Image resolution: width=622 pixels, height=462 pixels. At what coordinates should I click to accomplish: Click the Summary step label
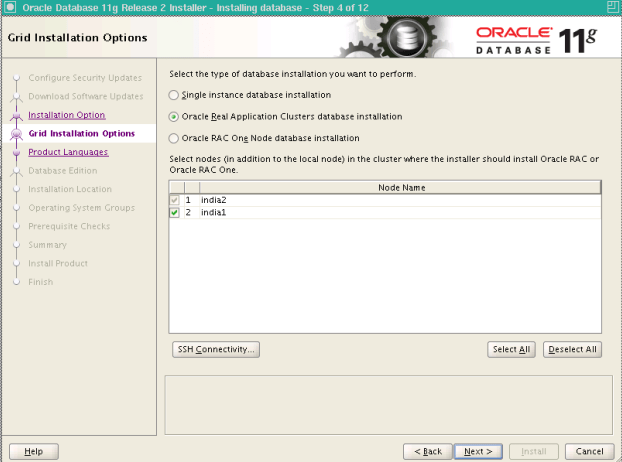pos(47,245)
